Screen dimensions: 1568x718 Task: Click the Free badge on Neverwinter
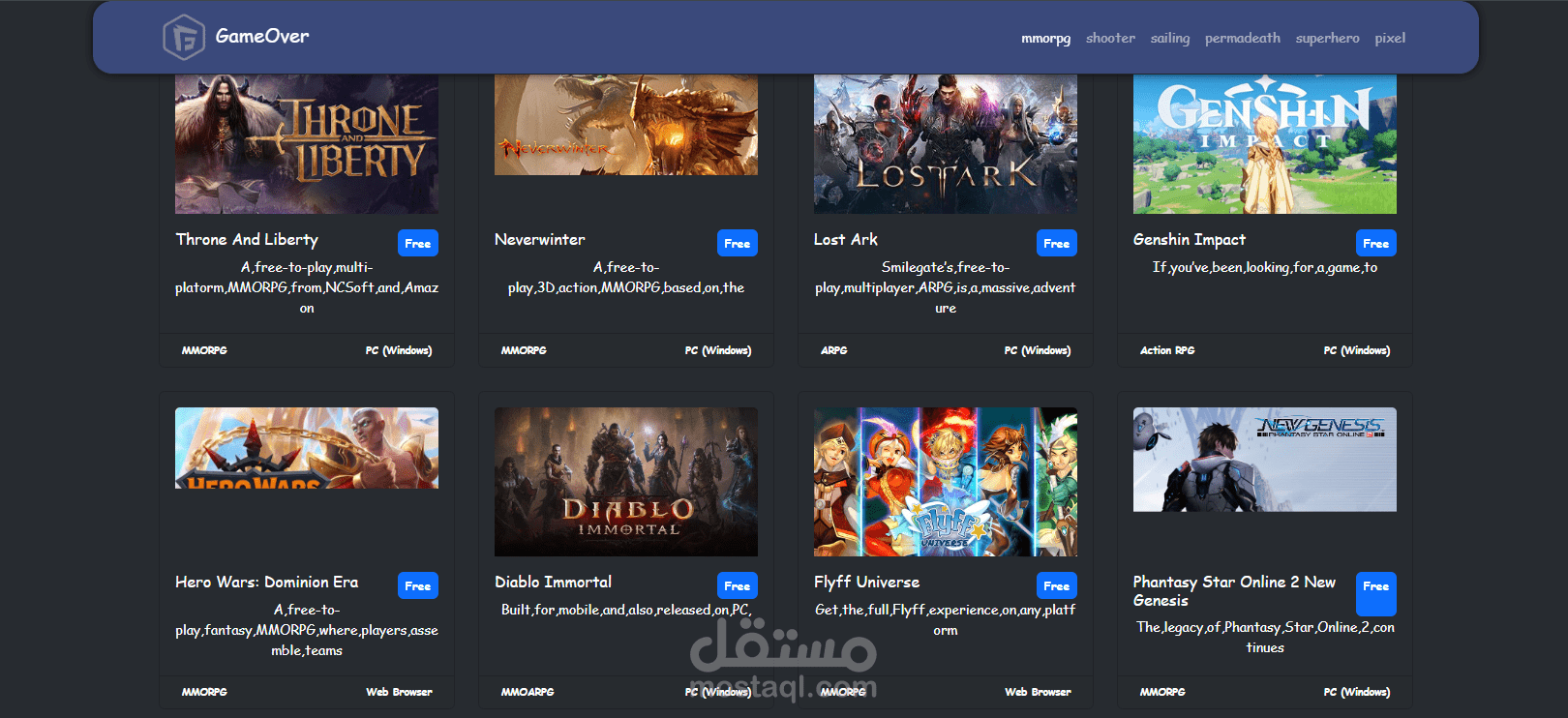coord(738,243)
